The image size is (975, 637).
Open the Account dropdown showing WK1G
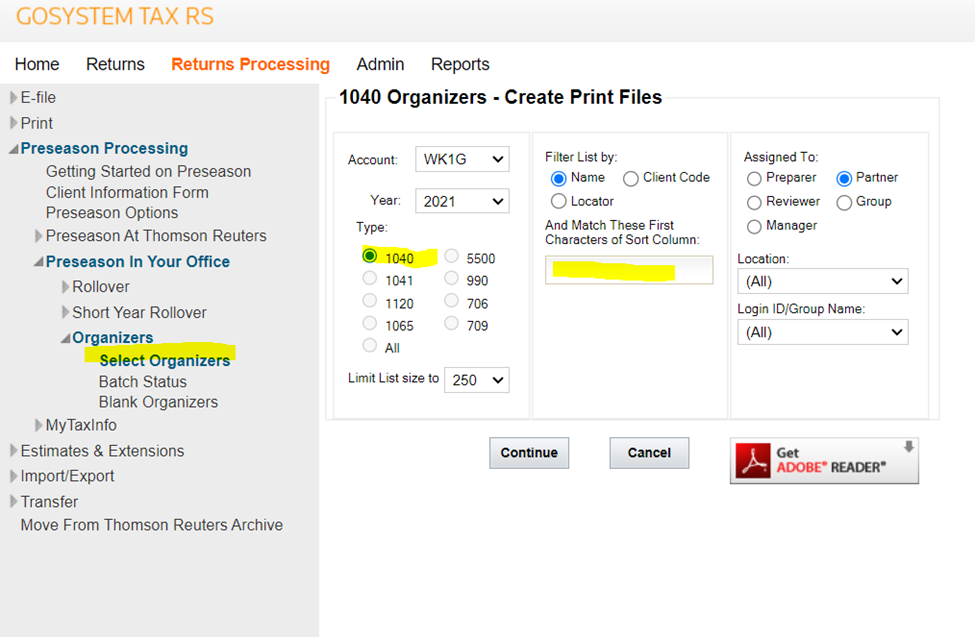(462, 159)
